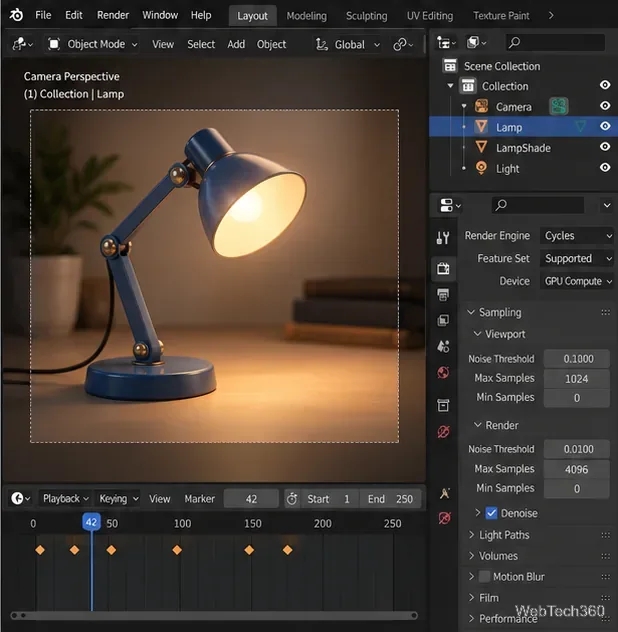Switch to the Modeling workspace tab
The image size is (618, 632).
306,16
